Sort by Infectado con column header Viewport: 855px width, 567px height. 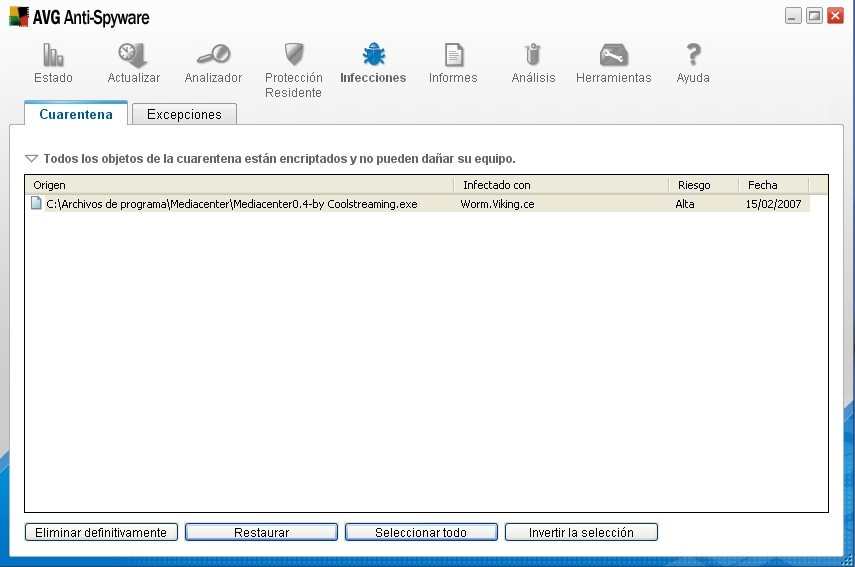point(560,185)
